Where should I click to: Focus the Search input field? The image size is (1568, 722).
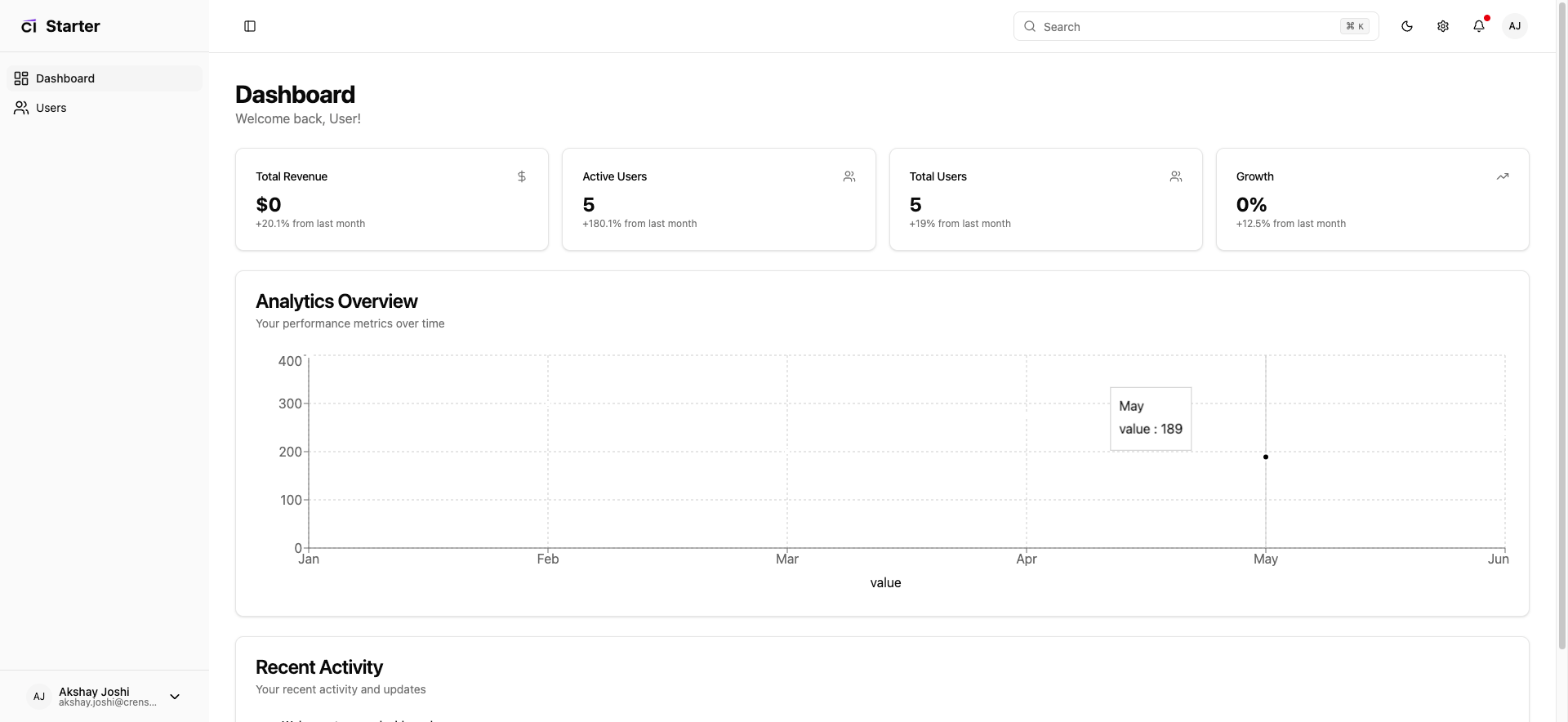coord(1184,27)
